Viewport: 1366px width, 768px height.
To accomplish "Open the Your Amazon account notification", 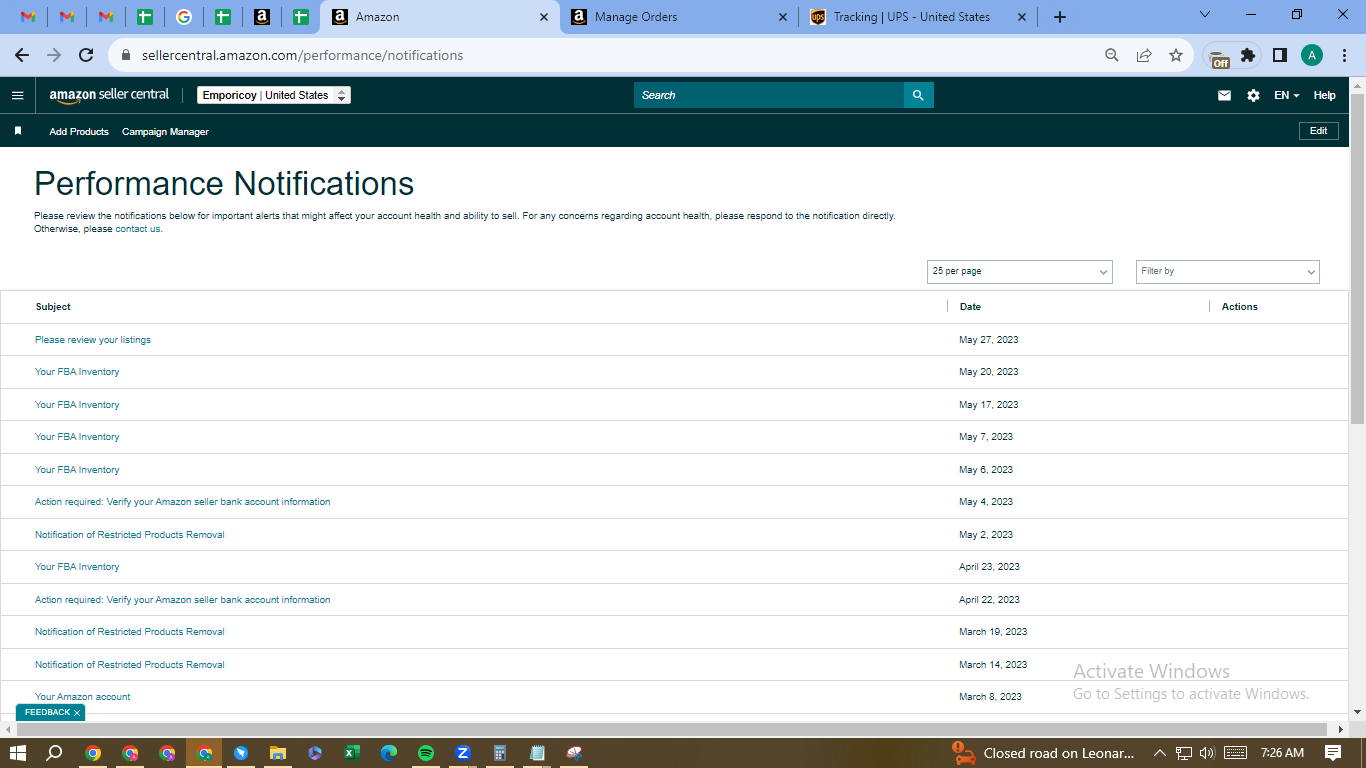I will [82, 697].
